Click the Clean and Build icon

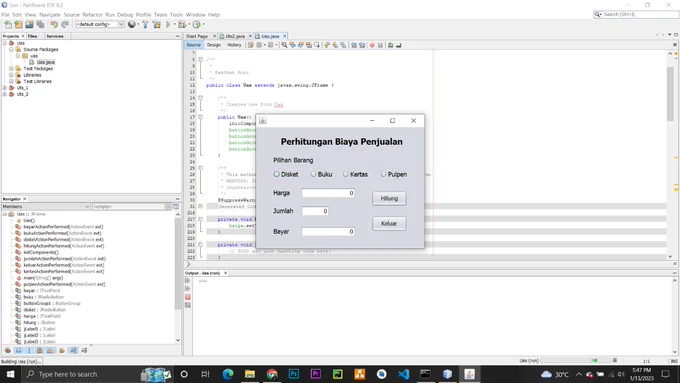(157, 24)
